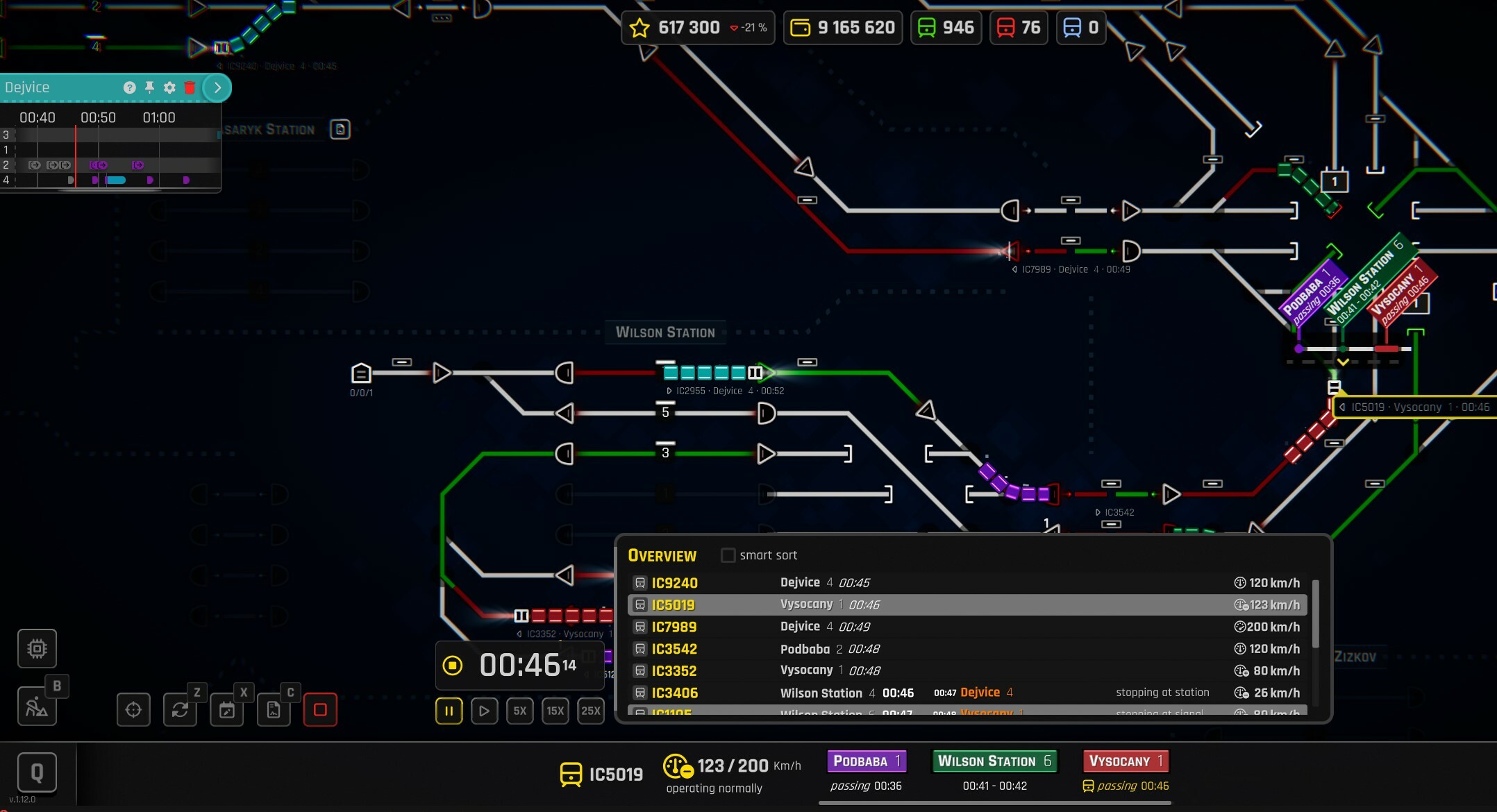This screenshot has height=812, width=1497.
Task: Pin the Dejvice station panel
Action: pos(149,87)
